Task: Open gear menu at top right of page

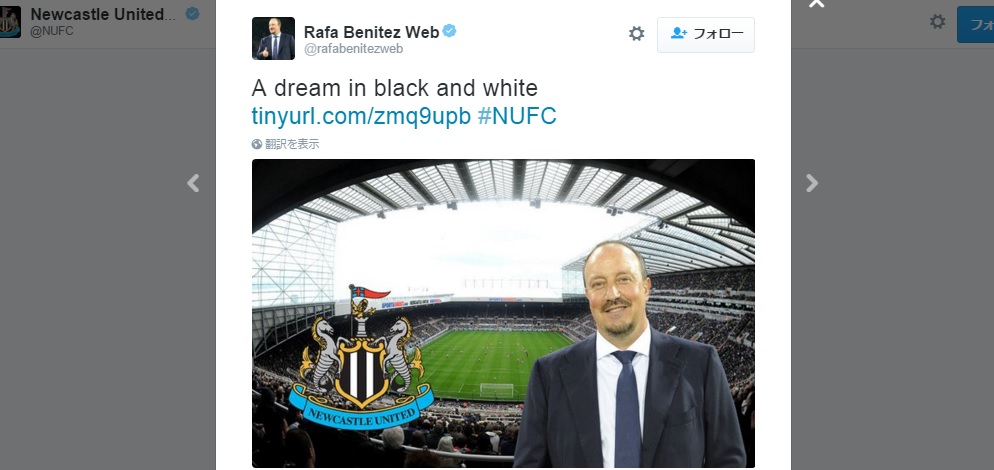Action: [x=938, y=22]
